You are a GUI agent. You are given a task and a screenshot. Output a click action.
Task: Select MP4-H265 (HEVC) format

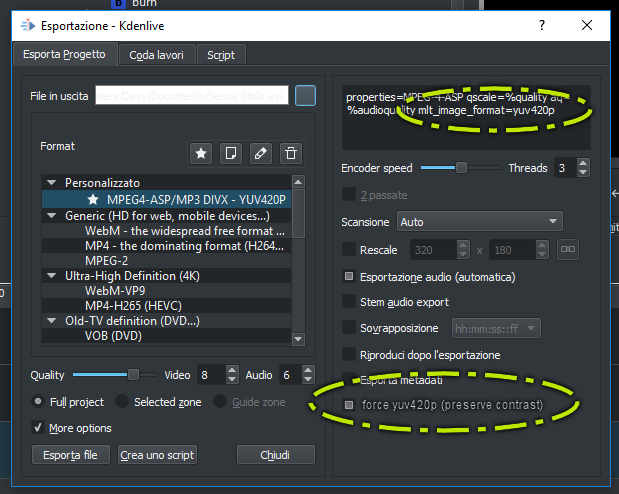[167, 306]
